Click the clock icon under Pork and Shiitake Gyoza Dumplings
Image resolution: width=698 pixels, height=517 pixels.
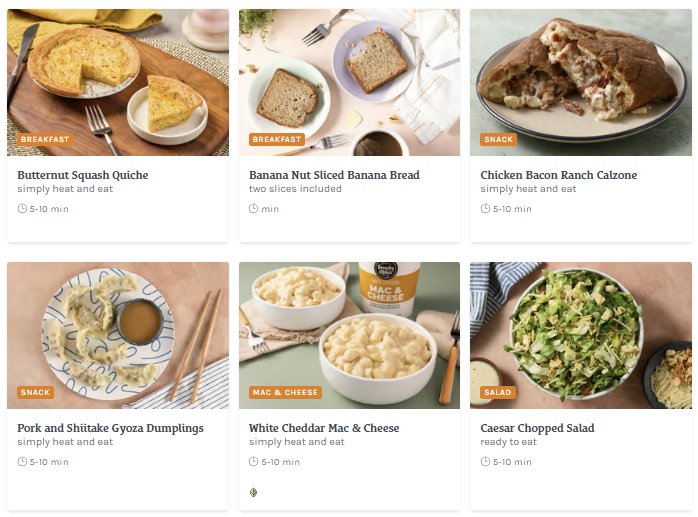pos(22,462)
